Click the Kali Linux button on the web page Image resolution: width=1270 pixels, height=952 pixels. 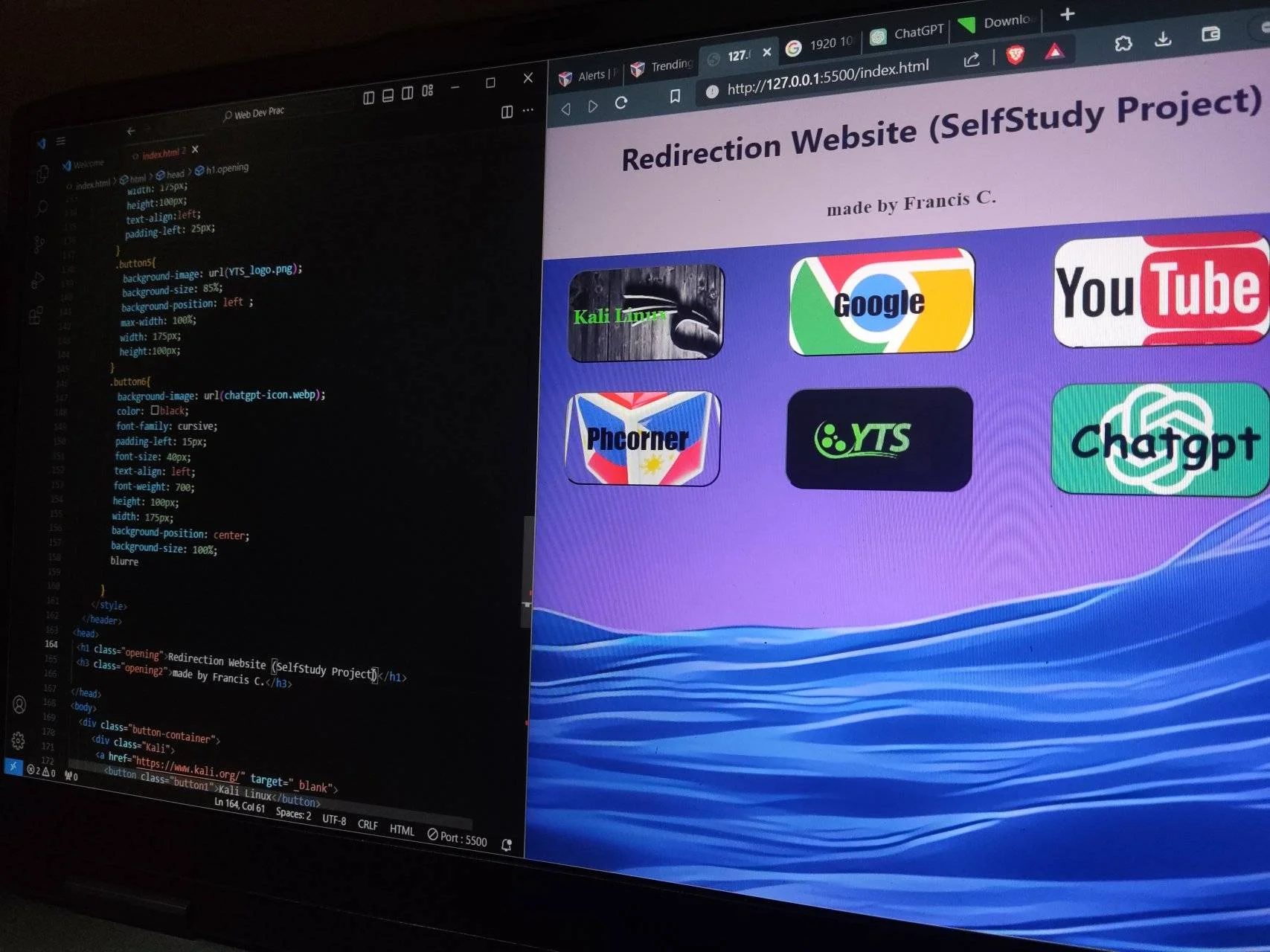pyautogui.click(x=646, y=312)
